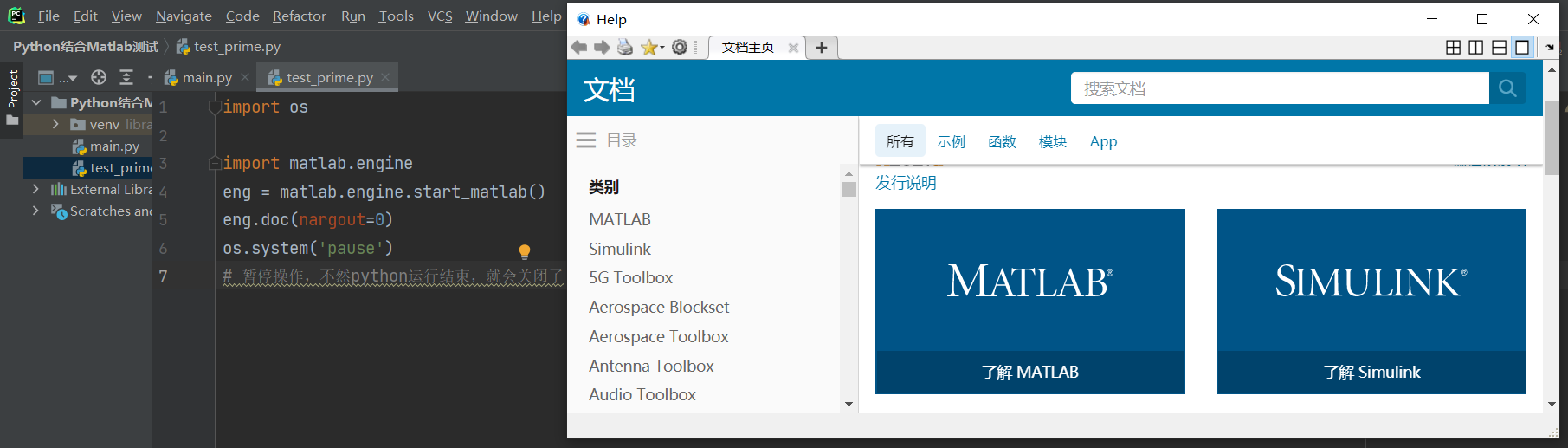Open the Tools menu
1568x448 pixels.
pos(397,16)
